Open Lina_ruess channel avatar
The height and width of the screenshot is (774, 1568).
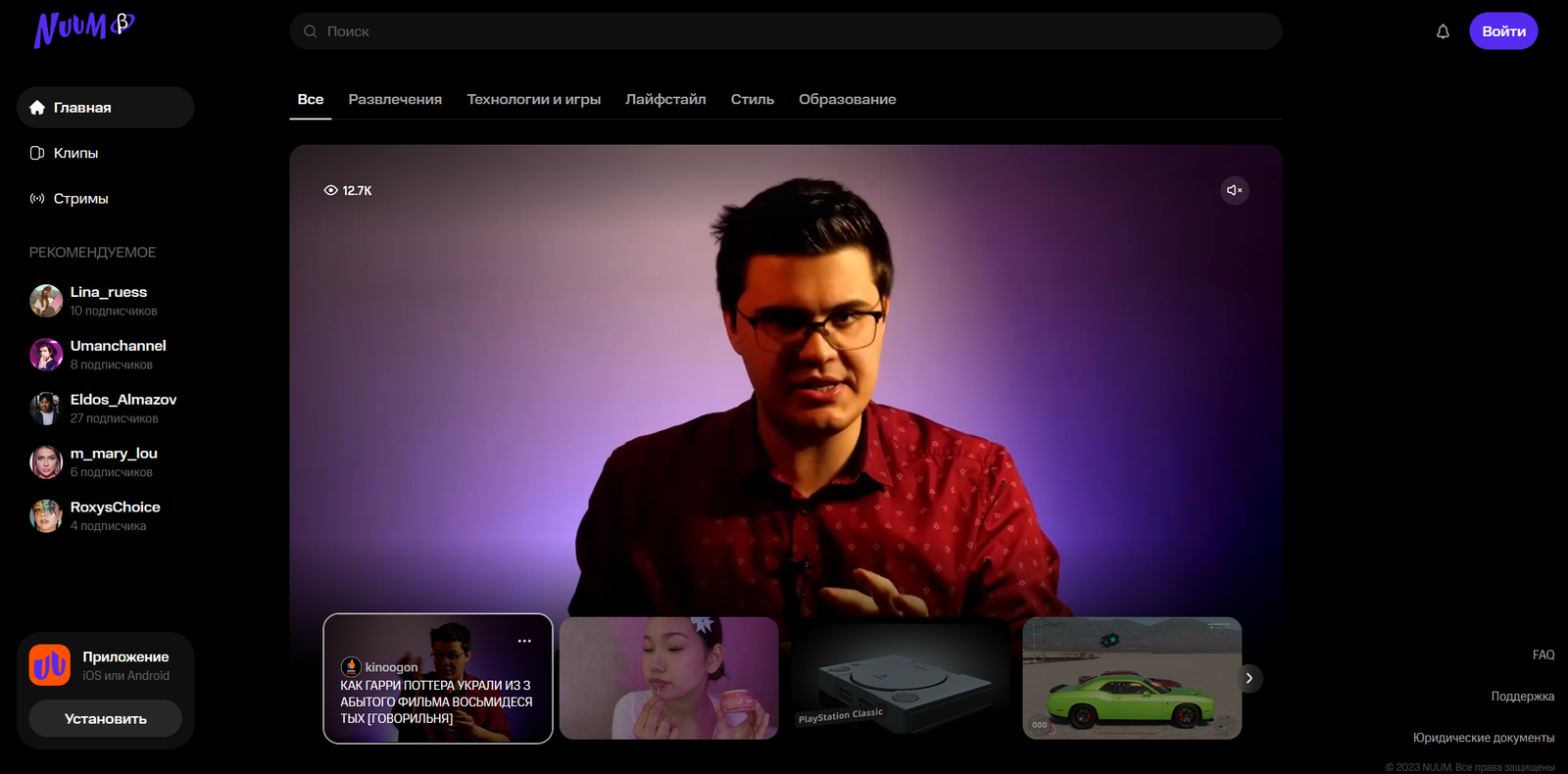[46, 301]
